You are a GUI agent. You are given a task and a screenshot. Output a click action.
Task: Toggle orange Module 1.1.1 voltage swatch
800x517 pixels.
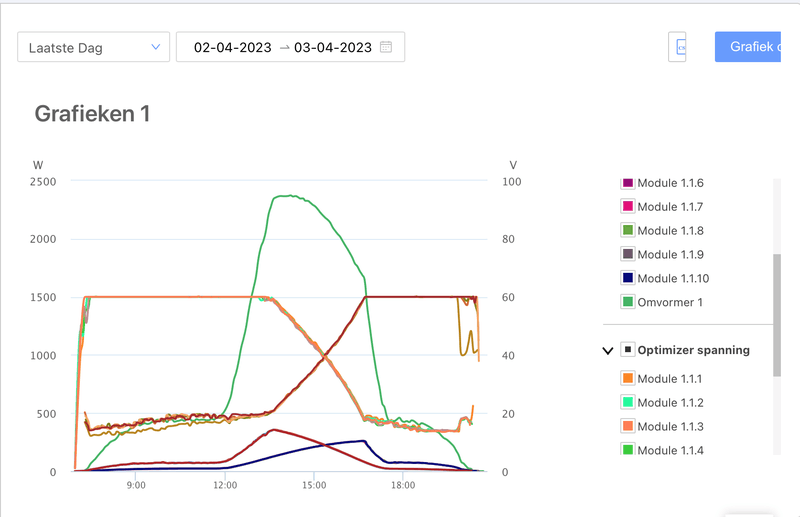pos(628,379)
